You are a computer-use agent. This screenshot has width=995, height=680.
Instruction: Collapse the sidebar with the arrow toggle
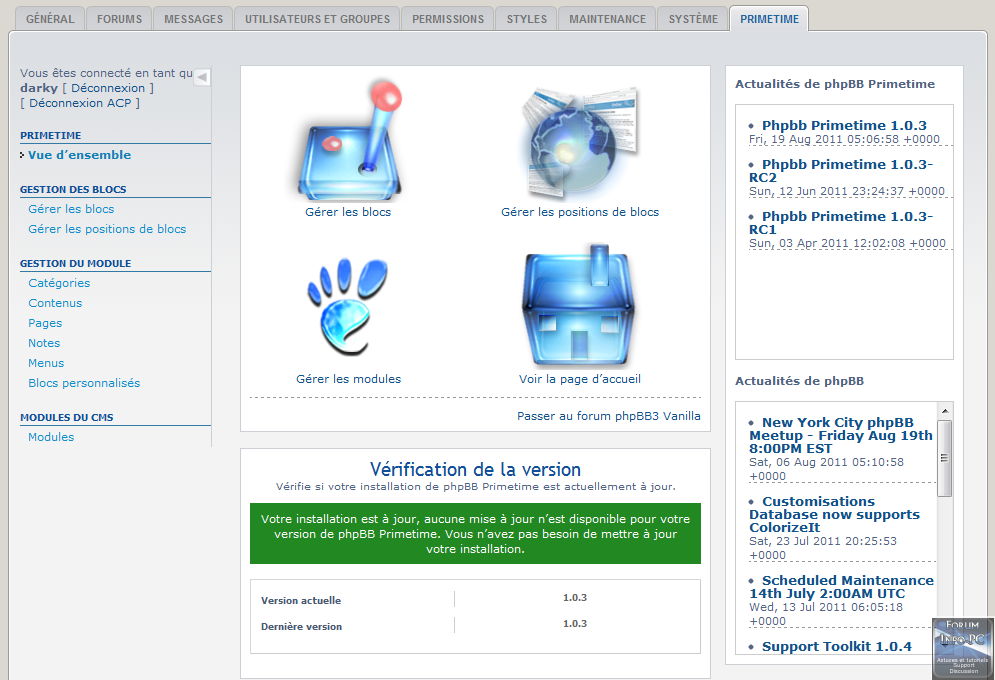click(x=202, y=77)
